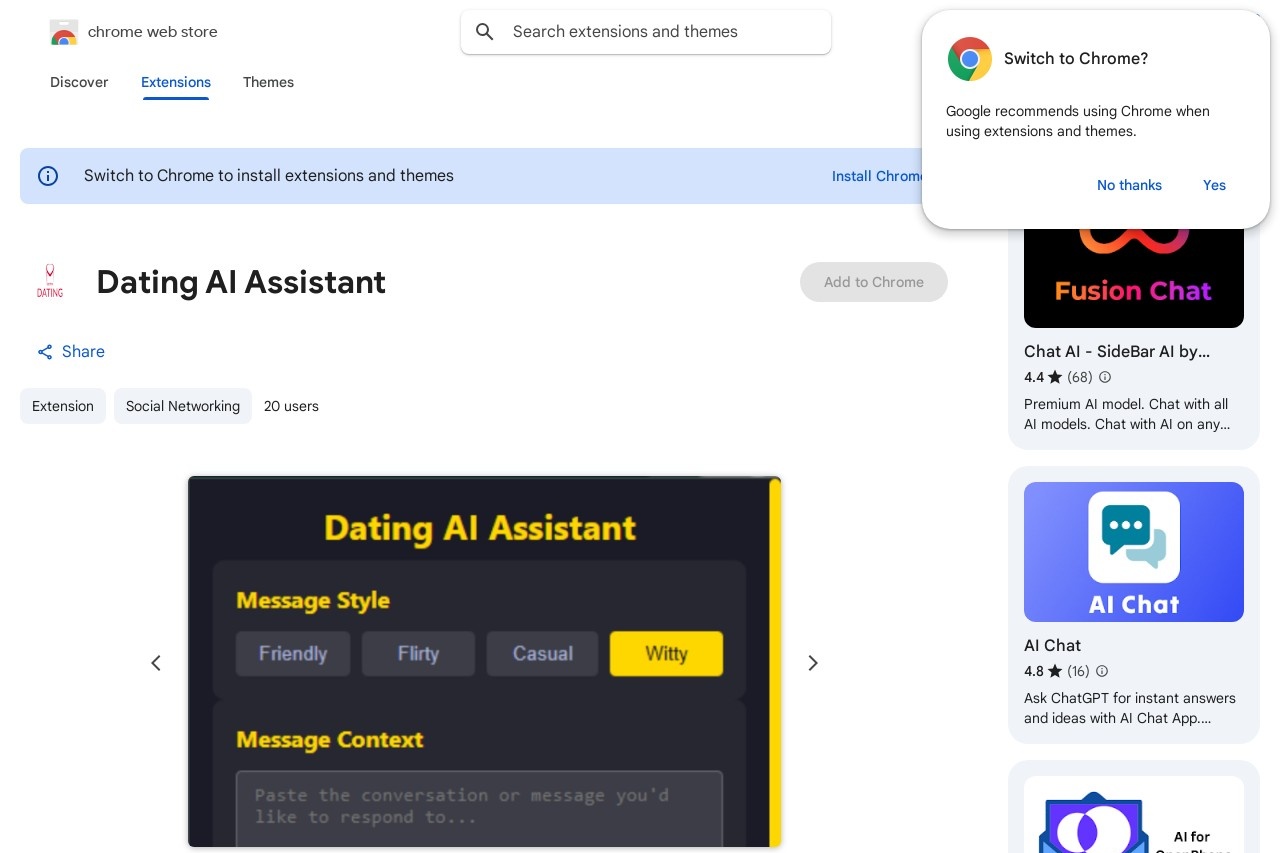Click the chrome web store title text

(x=153, y=32)
